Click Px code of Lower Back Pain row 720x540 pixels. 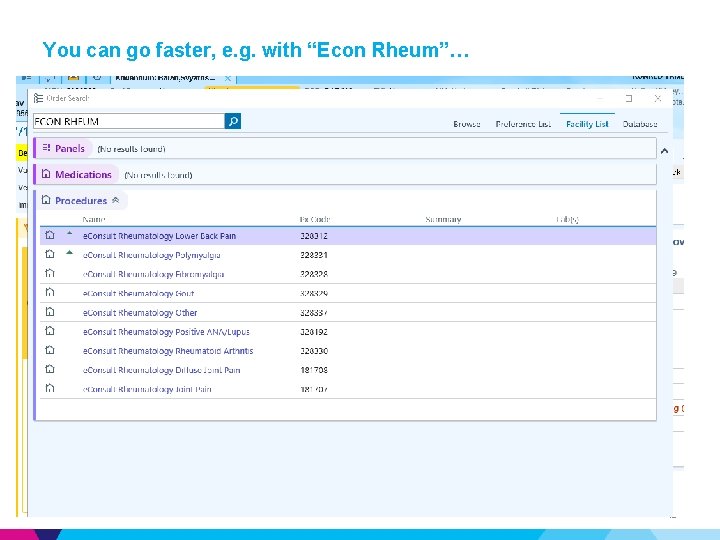[x=314, y=236]
